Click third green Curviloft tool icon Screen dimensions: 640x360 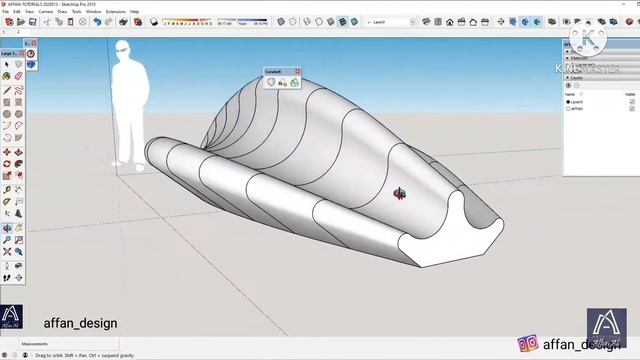(x=294, y=82)
